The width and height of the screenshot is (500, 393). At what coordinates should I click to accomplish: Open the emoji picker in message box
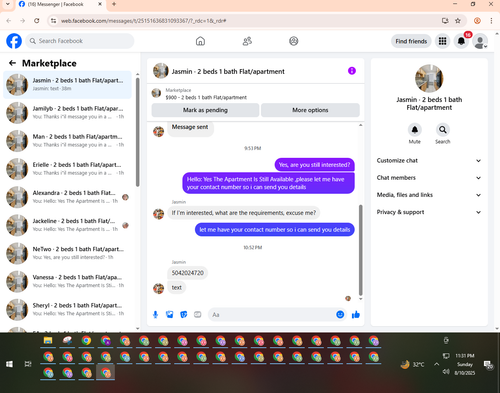click(x=340, y=314)
